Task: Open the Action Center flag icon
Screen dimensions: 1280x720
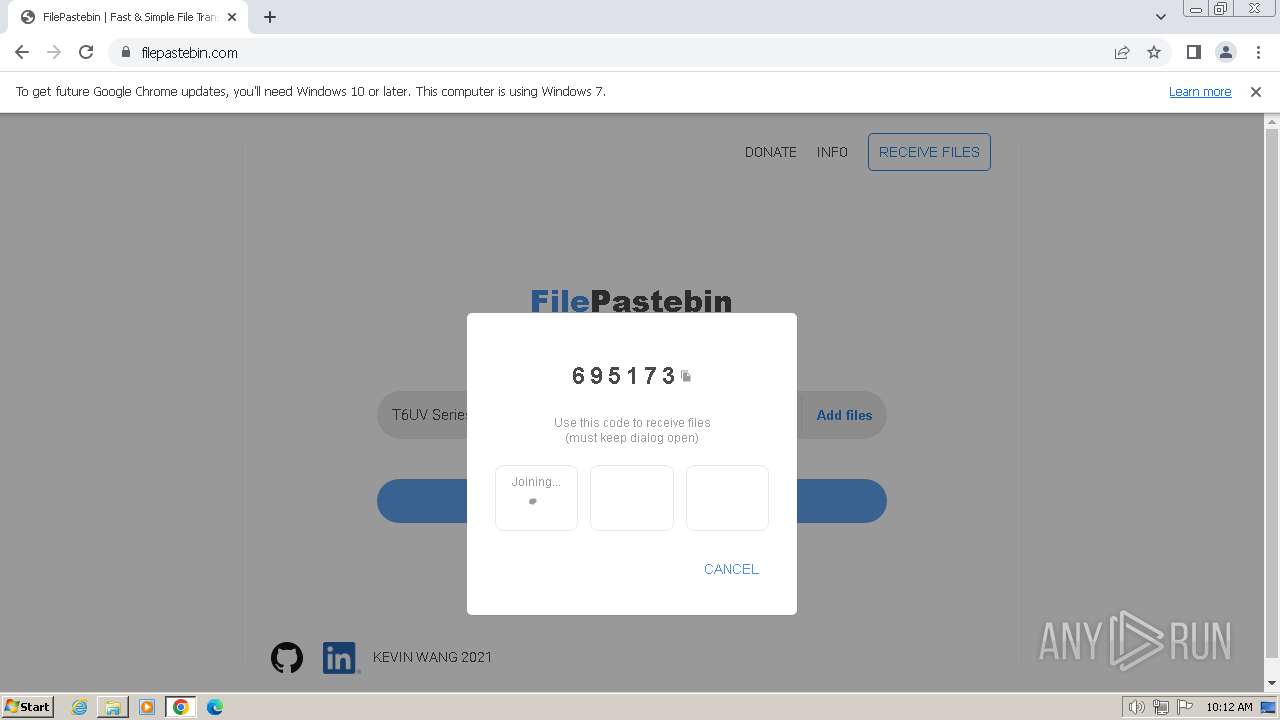Action: pos(1185,707)
